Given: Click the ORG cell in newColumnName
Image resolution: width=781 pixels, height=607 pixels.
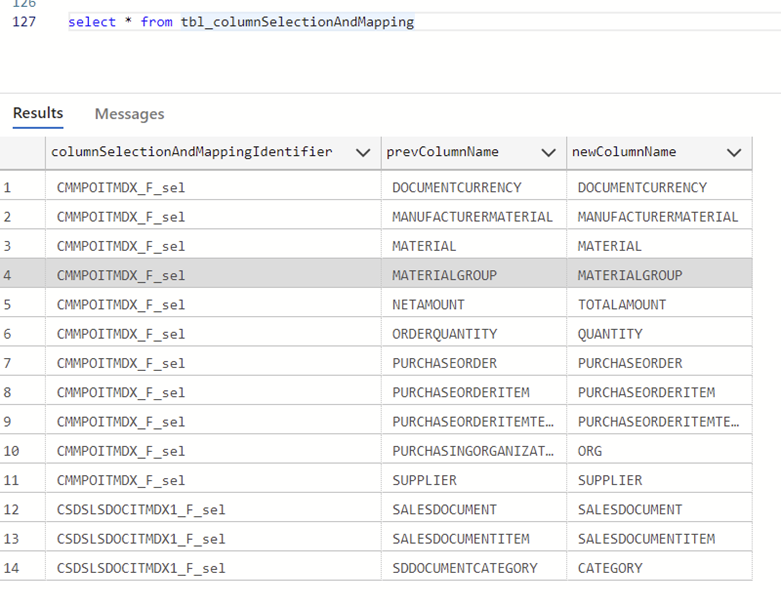Looking at the screenshot, I should point(659,450).
